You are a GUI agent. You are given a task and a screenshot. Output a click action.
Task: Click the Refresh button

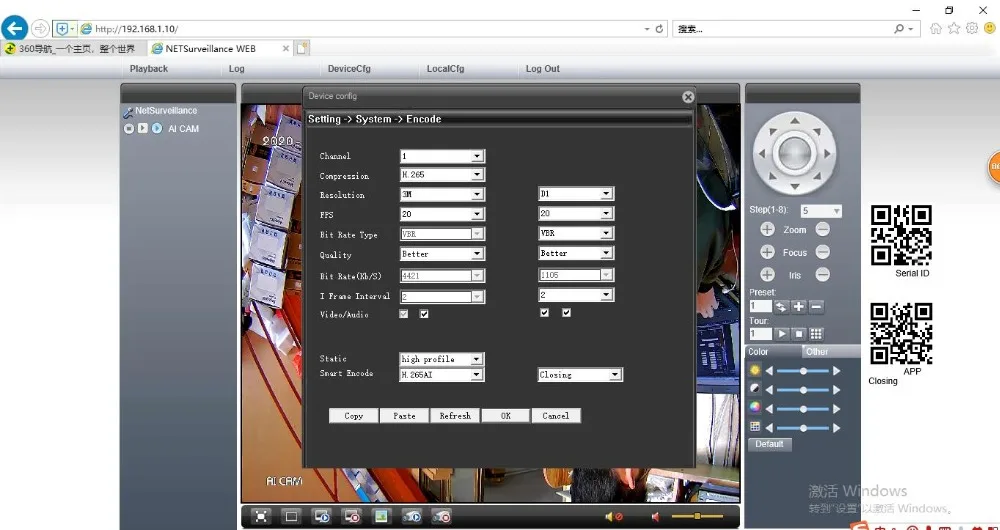(x=455, y=416)
